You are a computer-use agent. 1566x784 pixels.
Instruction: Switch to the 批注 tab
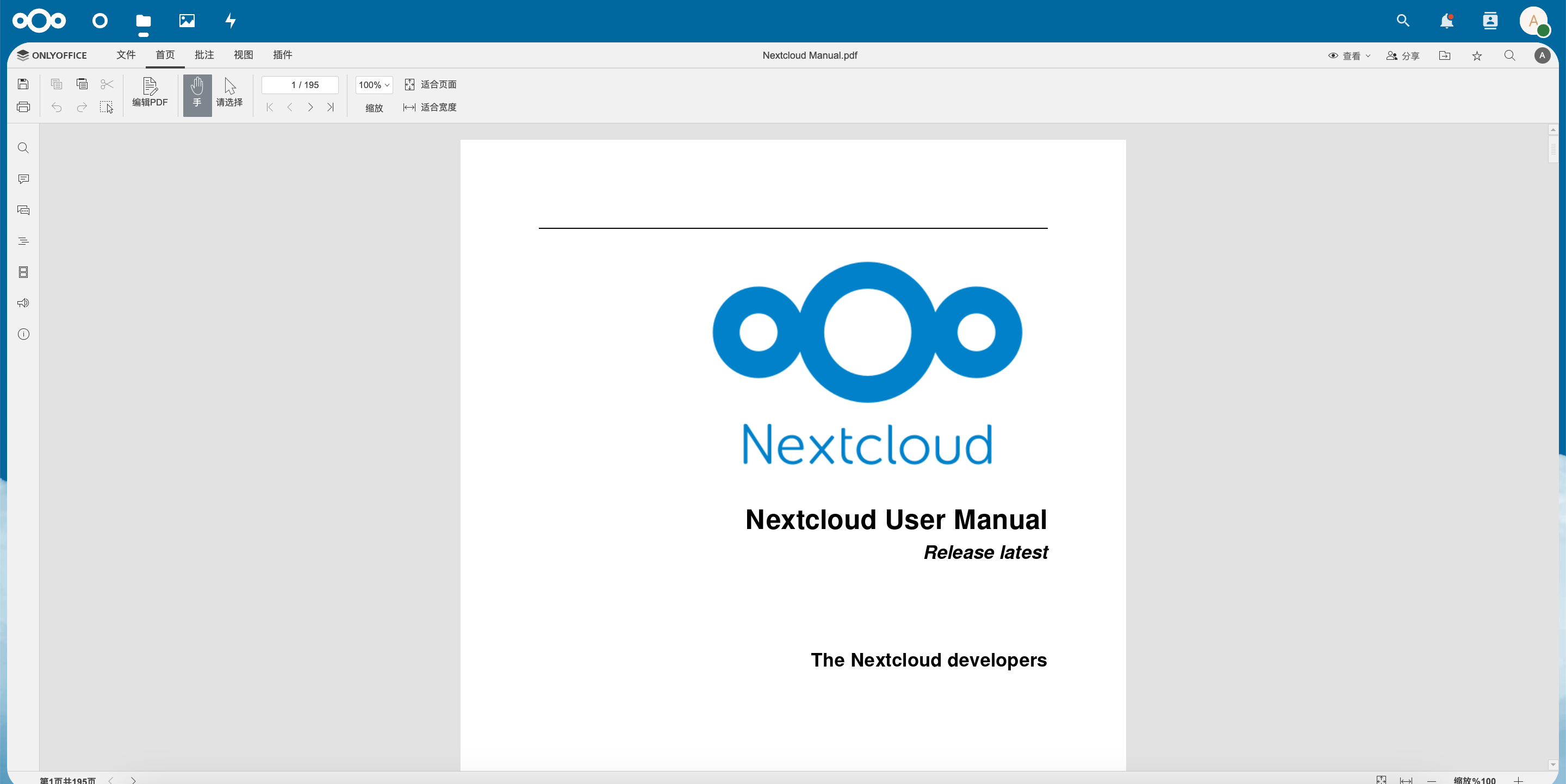click(x=204, y=55)
